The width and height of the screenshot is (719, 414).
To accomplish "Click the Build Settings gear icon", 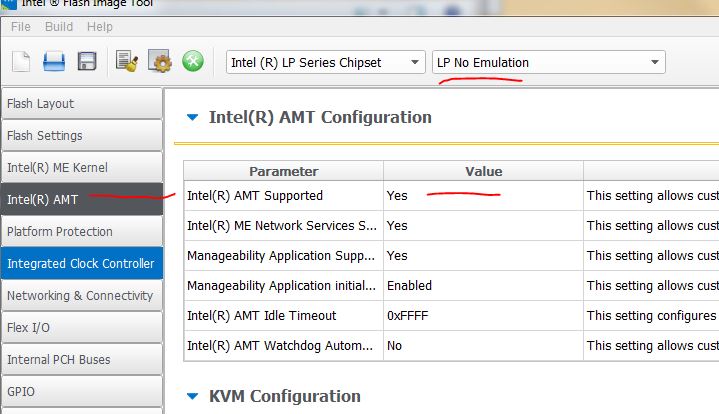I will (x=160, y=61).
